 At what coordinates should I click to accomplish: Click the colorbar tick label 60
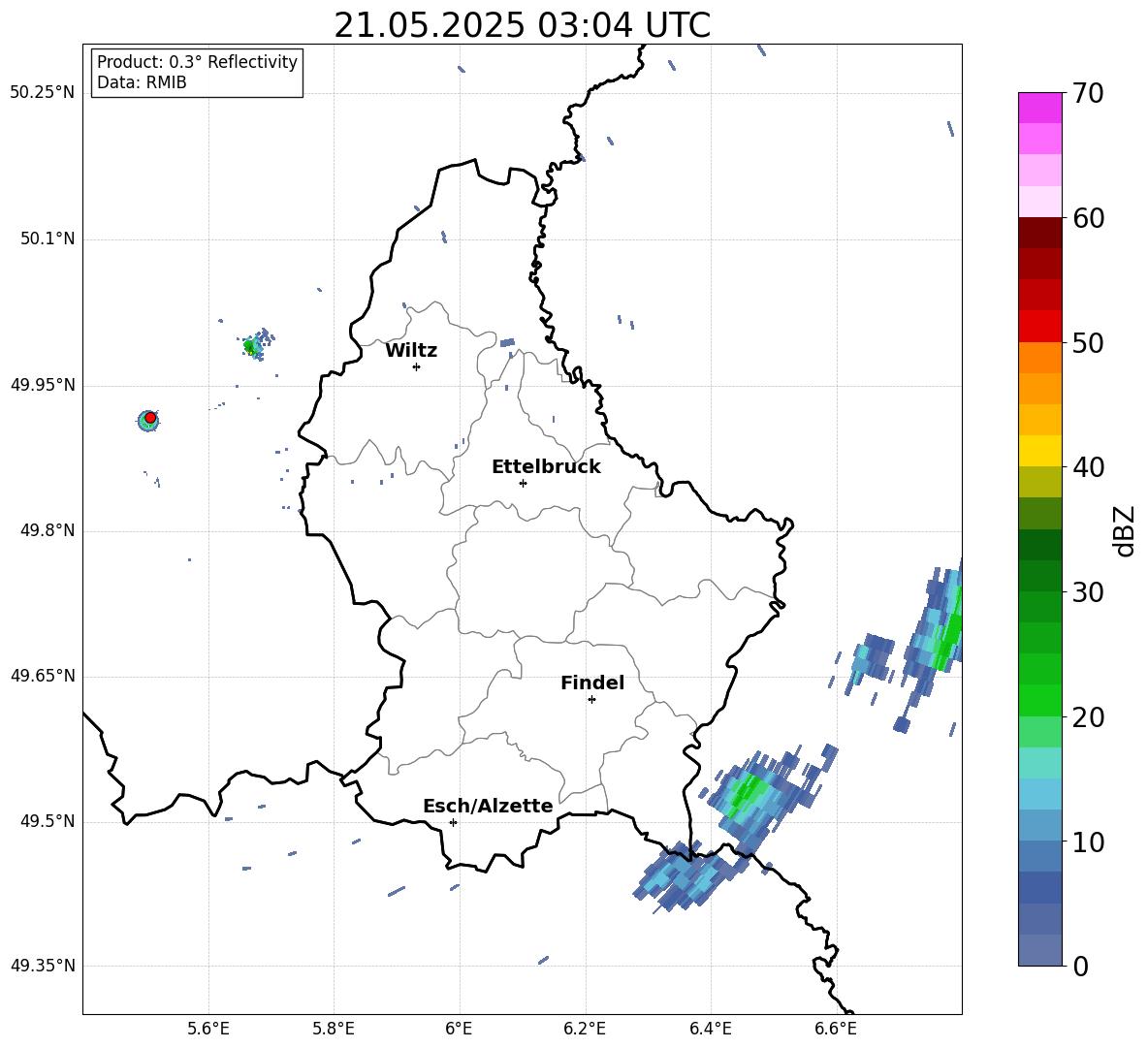pyautogui.click(x=1088, y=218)
